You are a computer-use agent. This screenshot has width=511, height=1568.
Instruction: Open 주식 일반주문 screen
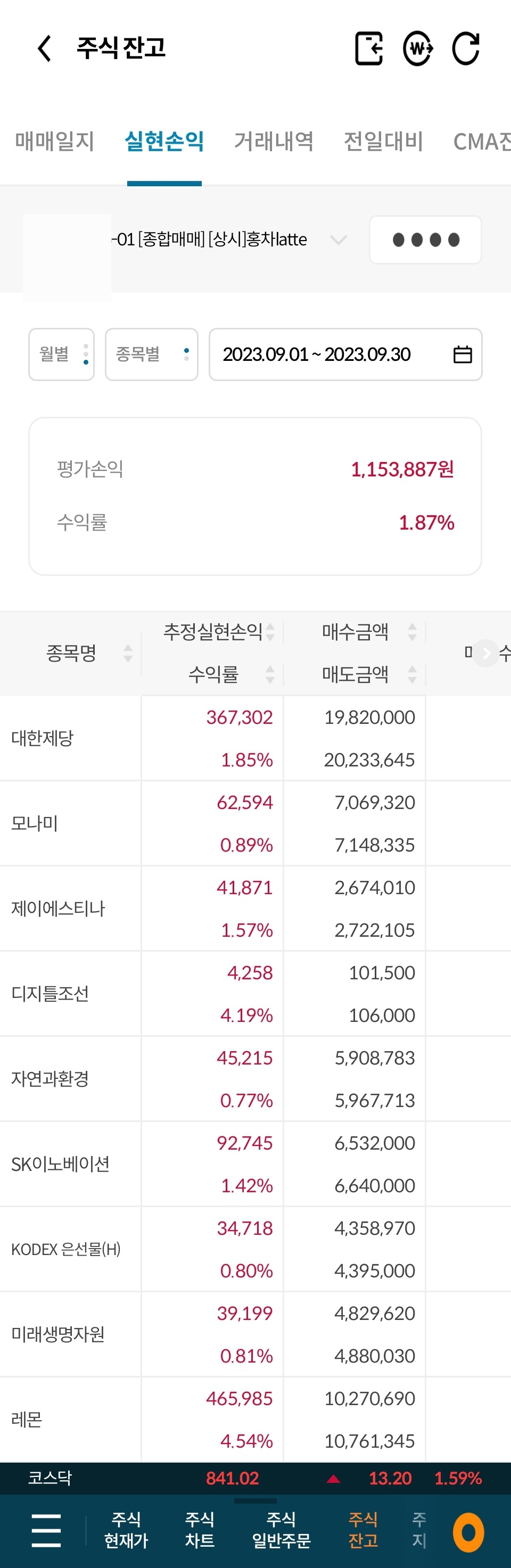[282, 1530]
